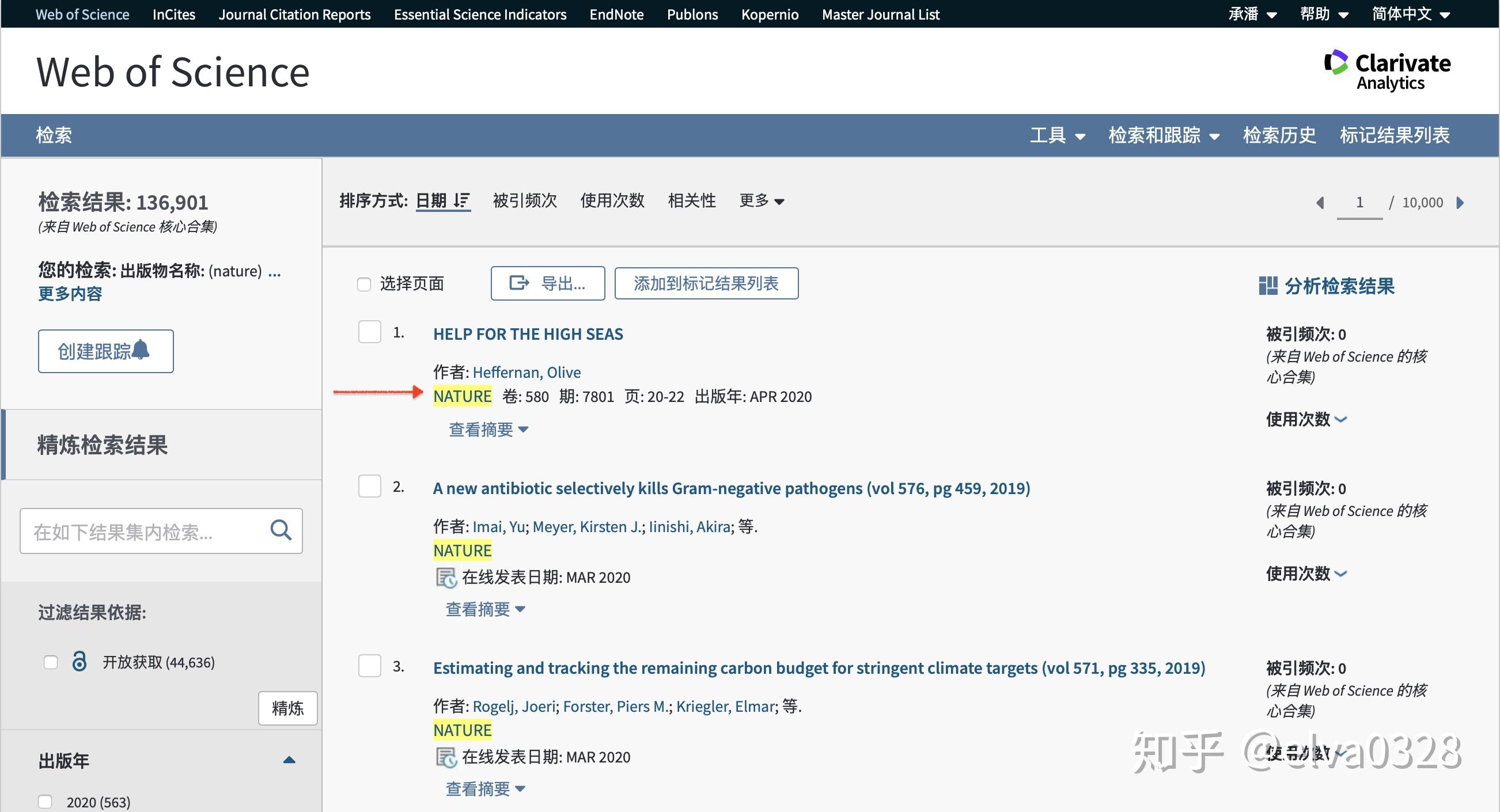This screenshot has width=1500, height=812.
Task: Open 检索历史 search history
Action: (1279, 135)
